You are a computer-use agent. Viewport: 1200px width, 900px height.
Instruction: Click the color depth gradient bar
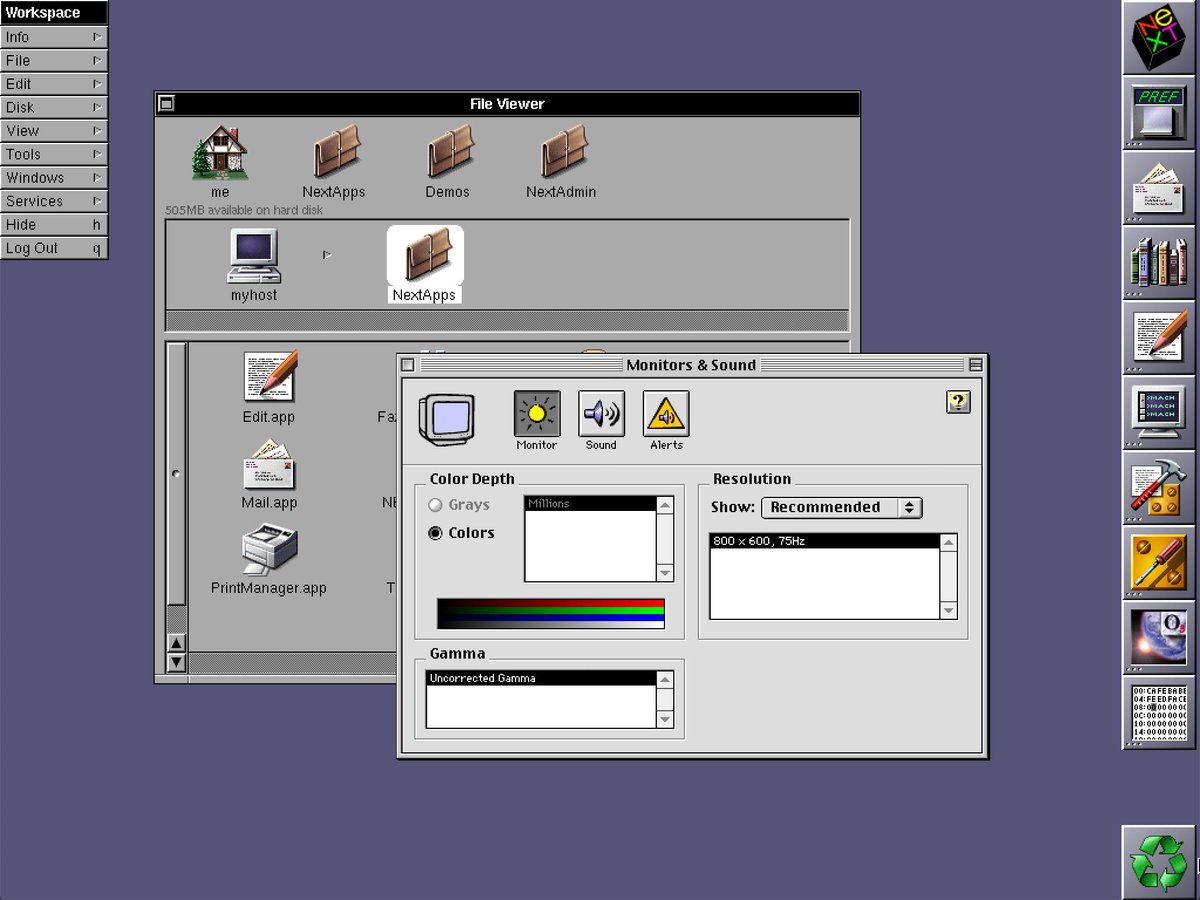(x=550, y=613)
